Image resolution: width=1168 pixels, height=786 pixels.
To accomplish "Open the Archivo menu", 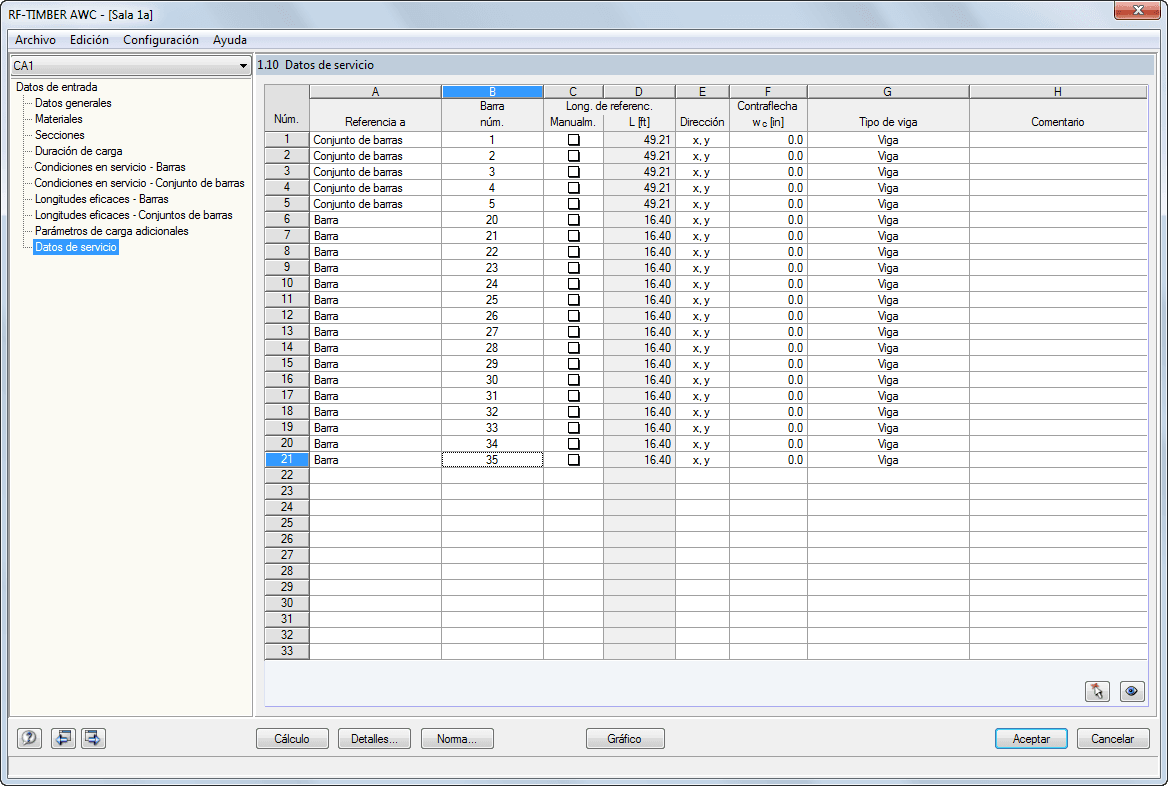I will point(34,40).
